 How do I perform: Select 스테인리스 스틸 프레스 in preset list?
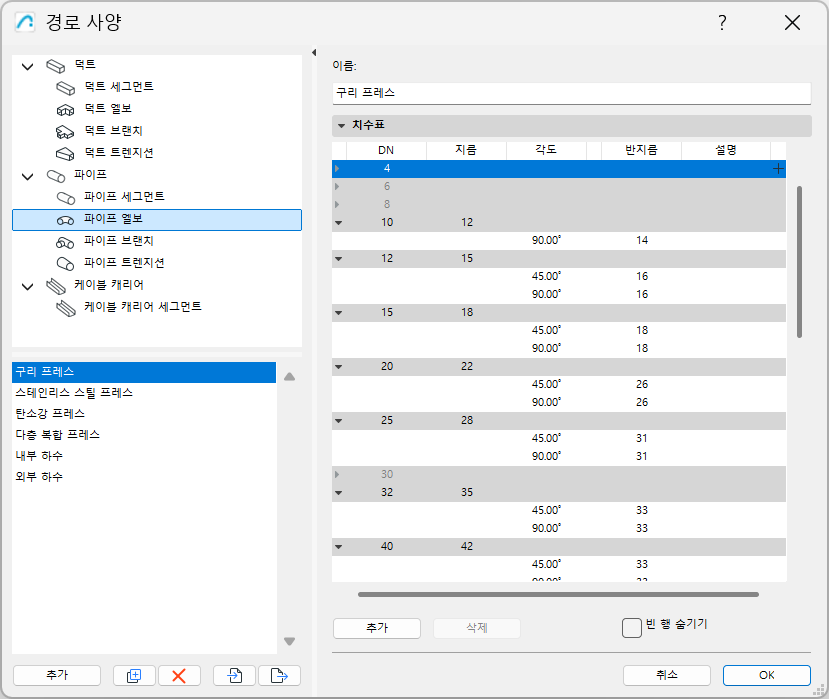(x=74, y=393)
